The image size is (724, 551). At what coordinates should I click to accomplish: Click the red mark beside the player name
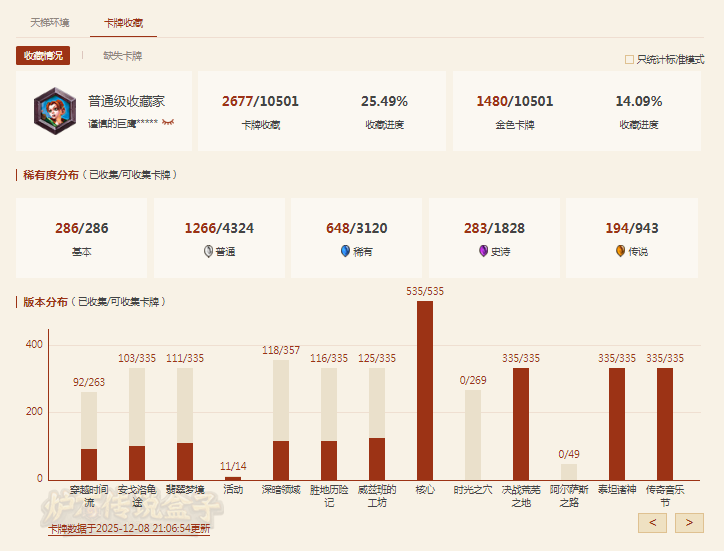(168, 123)
